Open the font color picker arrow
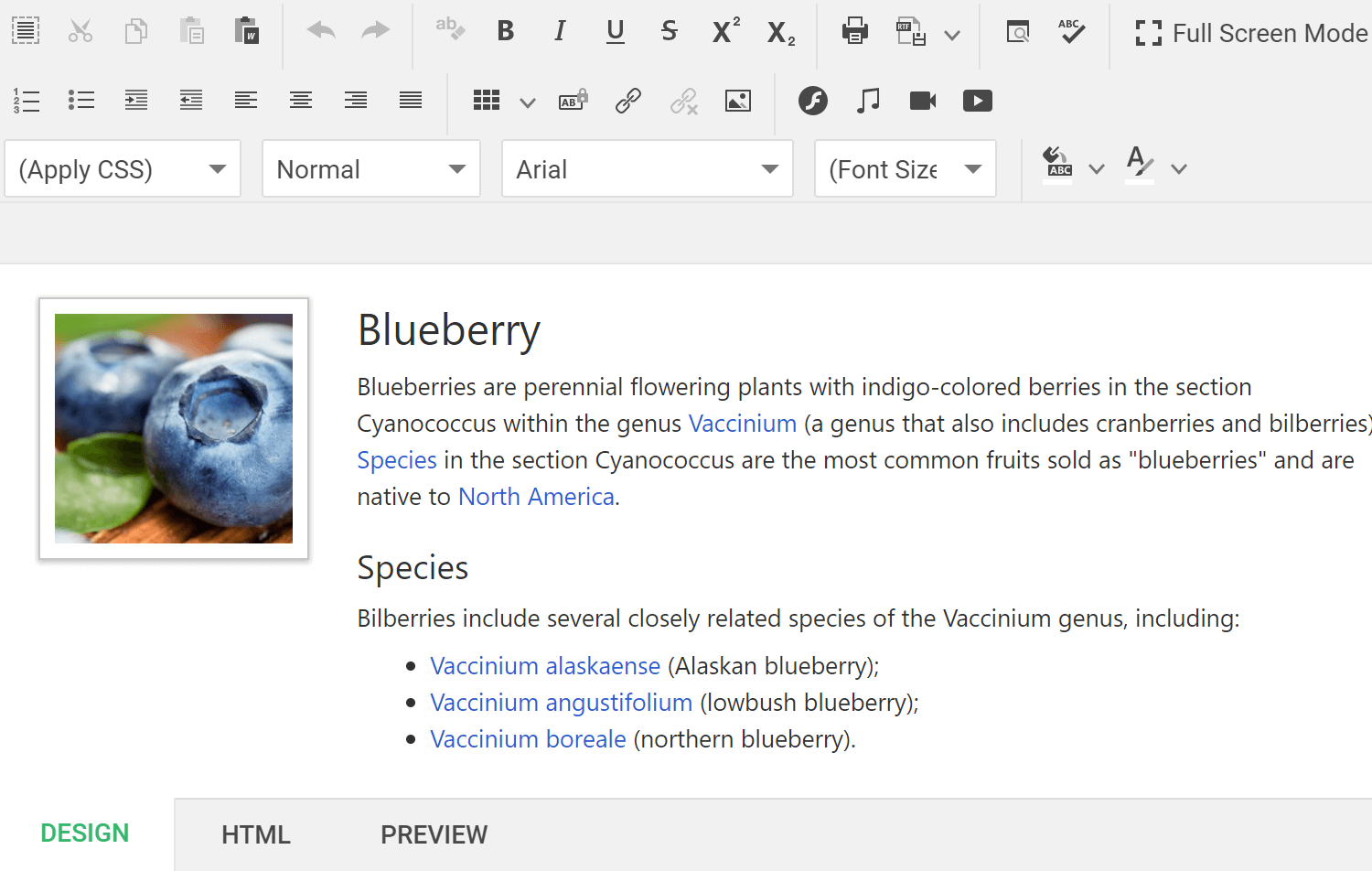The image size is (1372, 871). [x=1179, y=169]
